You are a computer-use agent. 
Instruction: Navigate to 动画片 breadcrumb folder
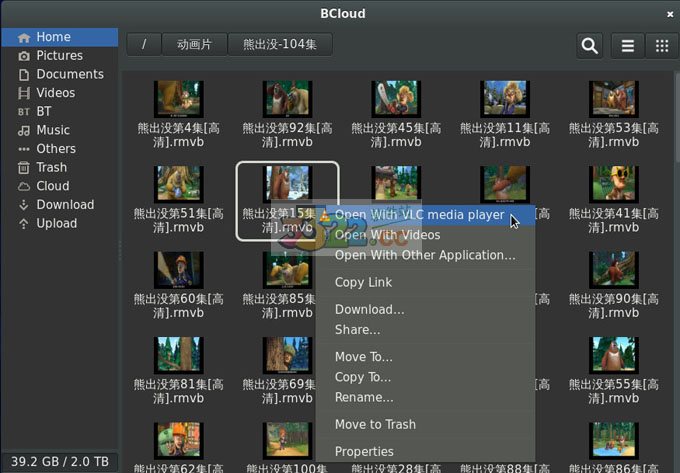click(194, 44)
